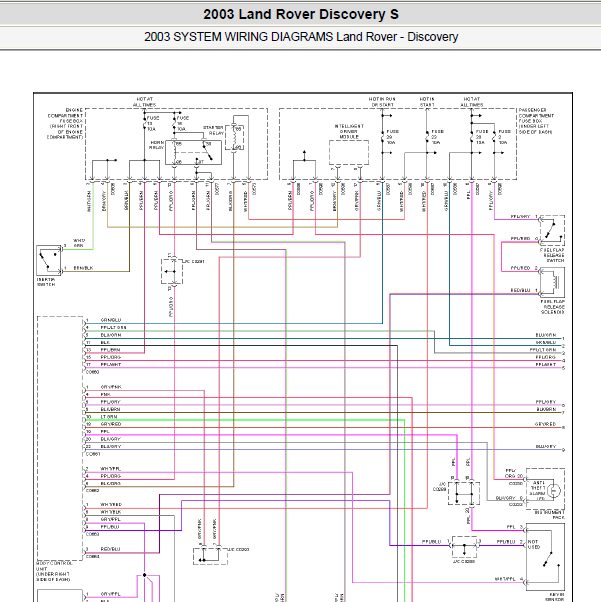This screenshot has width=601, height=602.
Task: Click the intelligent driver module dashed box
Action: (349, 153)
